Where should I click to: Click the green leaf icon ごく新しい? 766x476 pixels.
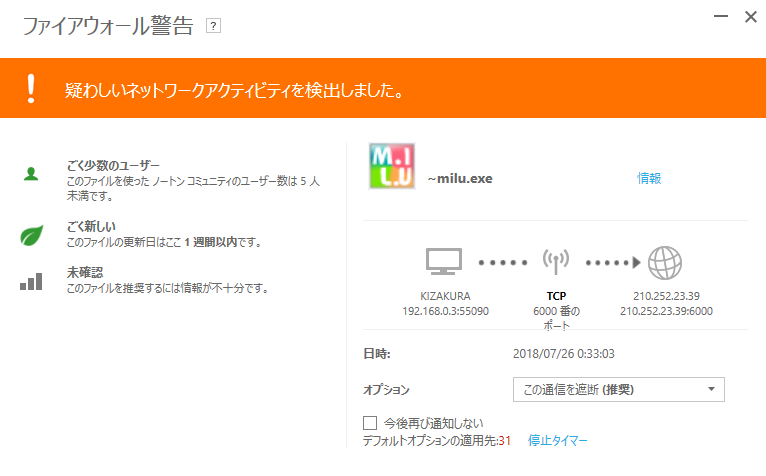click(x=32, y=235)
